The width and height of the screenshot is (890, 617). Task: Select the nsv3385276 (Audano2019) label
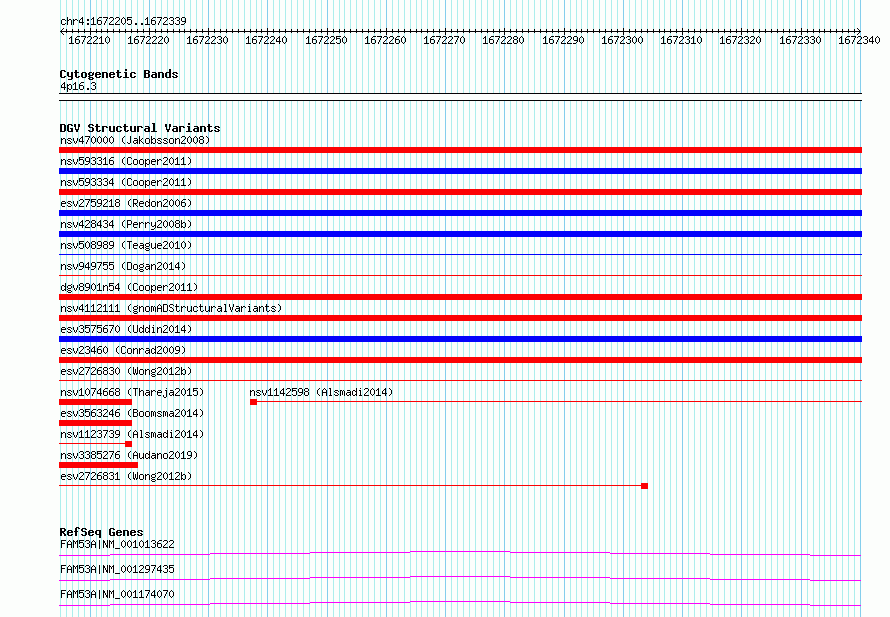[x=129, y=455]
